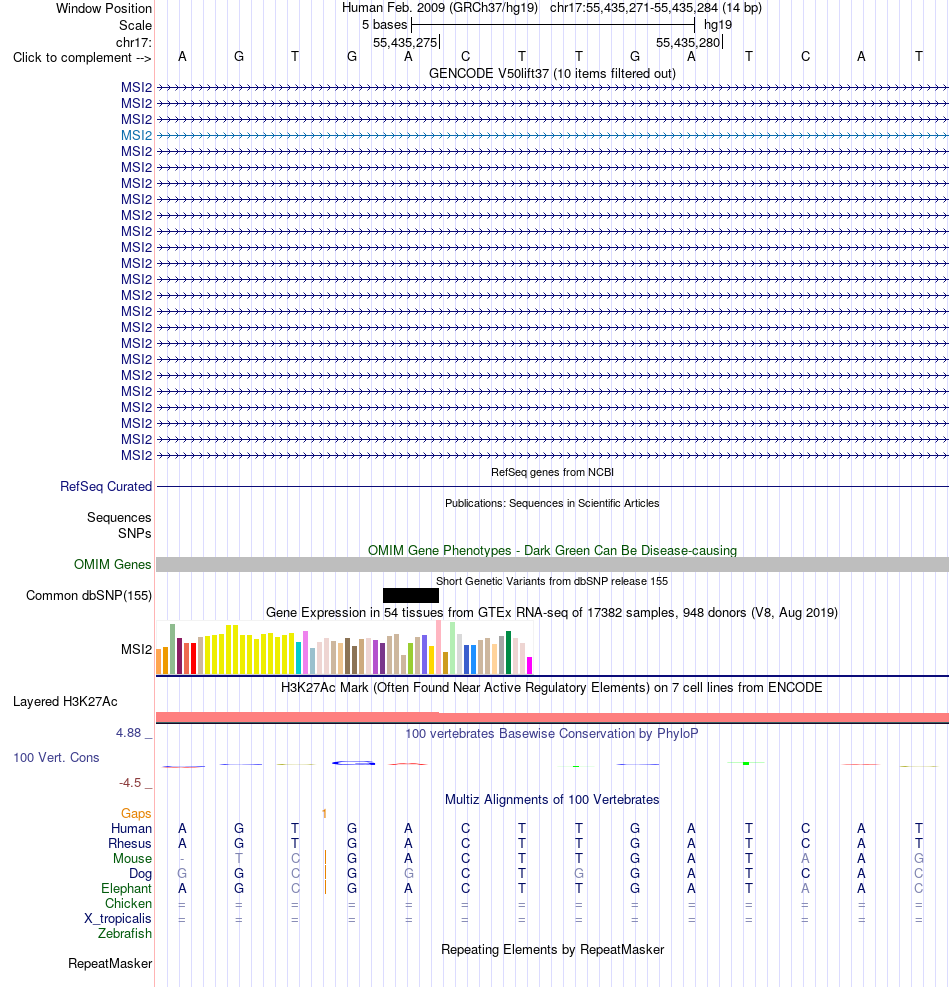Select the Layered H3K27Ac track label
This screenshot has height=987, width=950.
65,702
